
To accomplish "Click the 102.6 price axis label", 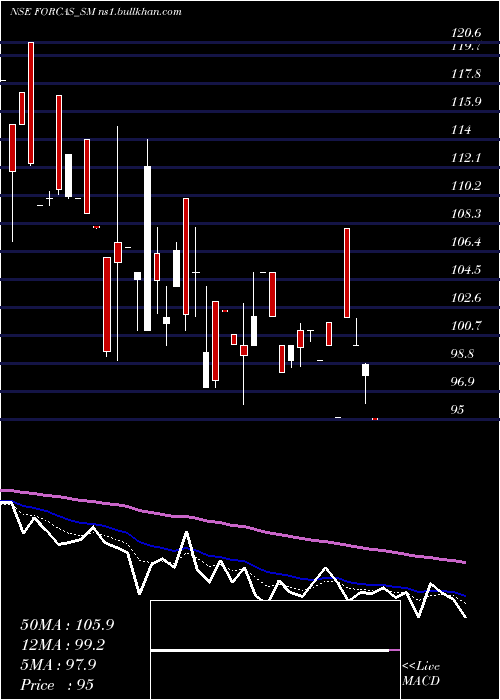I will click(466, 298).
